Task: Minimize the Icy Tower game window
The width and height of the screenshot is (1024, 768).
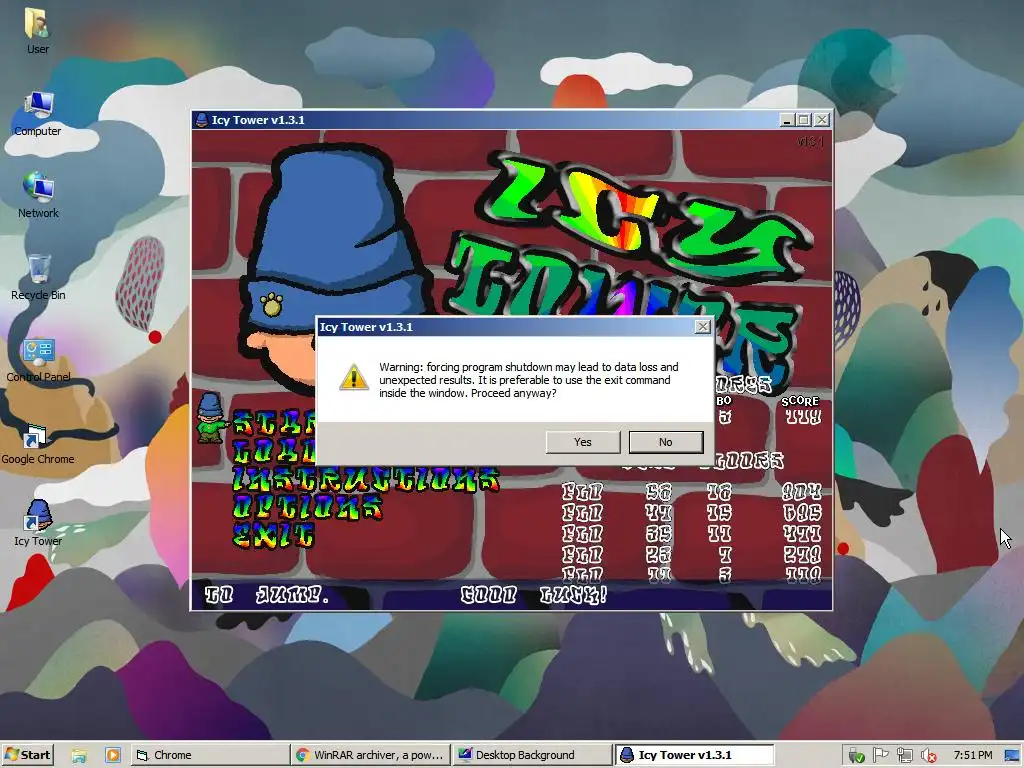Action: tap(788, 120)
